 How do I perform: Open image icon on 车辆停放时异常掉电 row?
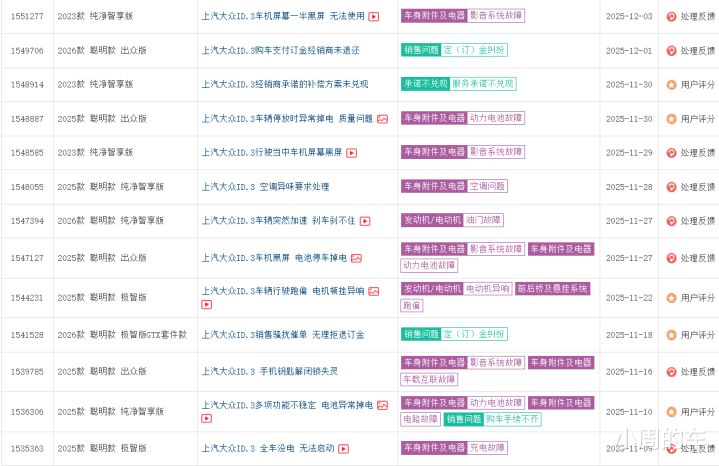[x=382, y=119]
